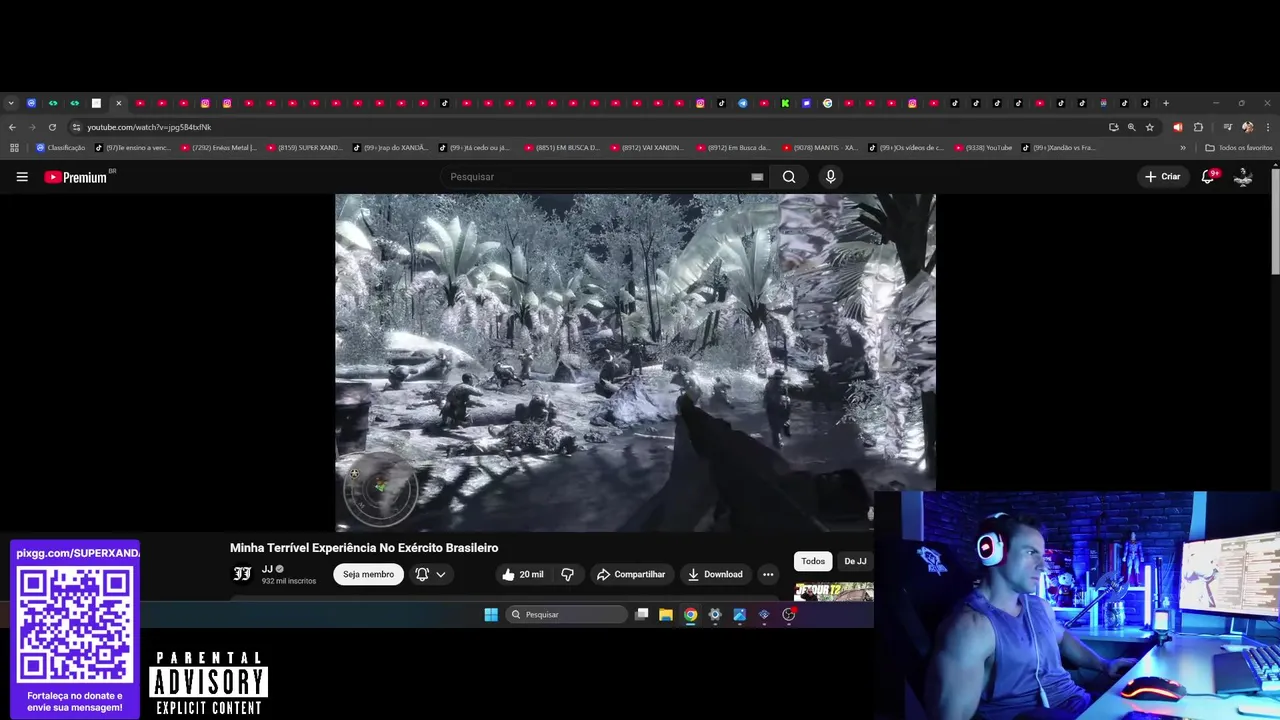The width and height of the screenshot is (1280, 720).
Task: Open File Explorer from taskbar
Action: pos(666,615)
